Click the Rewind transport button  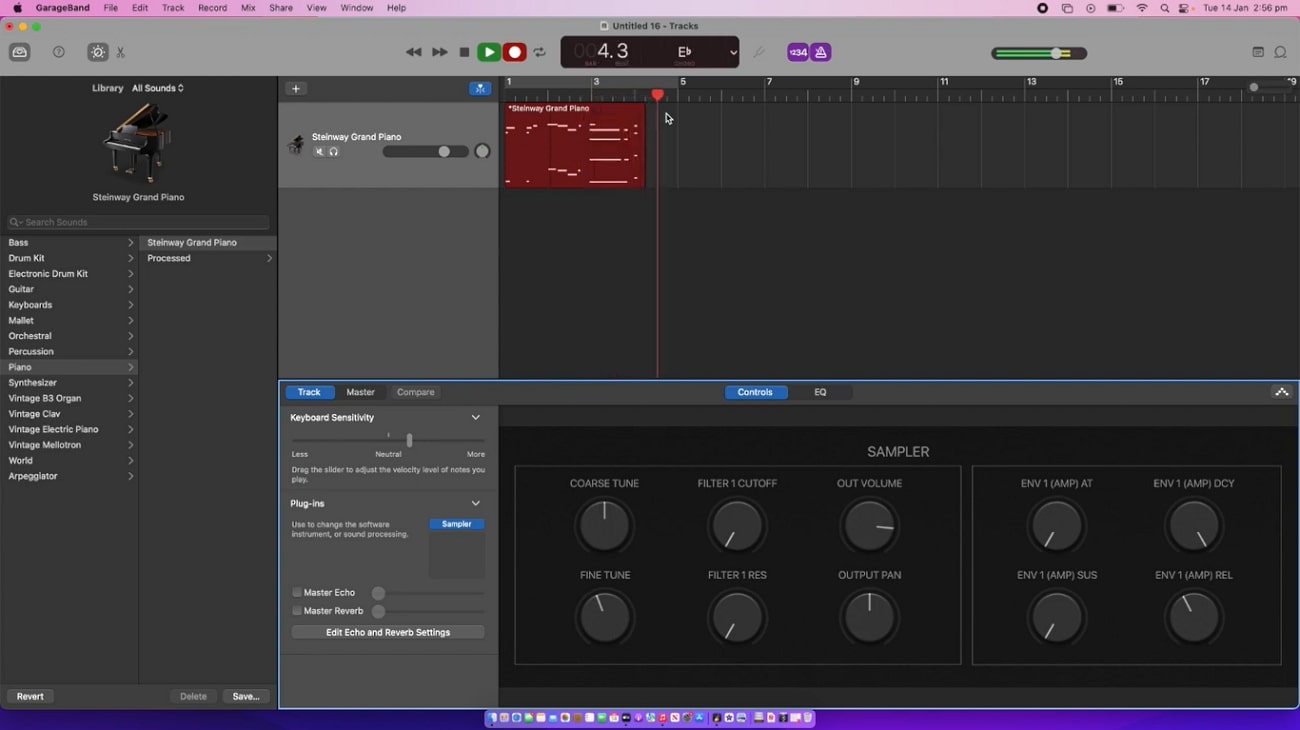coord(414,53)
